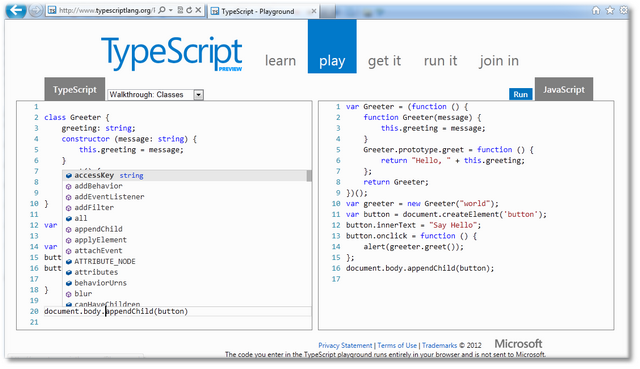Screen dimensions: 640x369
Task: Click the page favicon in address bar
Action: 52,11
